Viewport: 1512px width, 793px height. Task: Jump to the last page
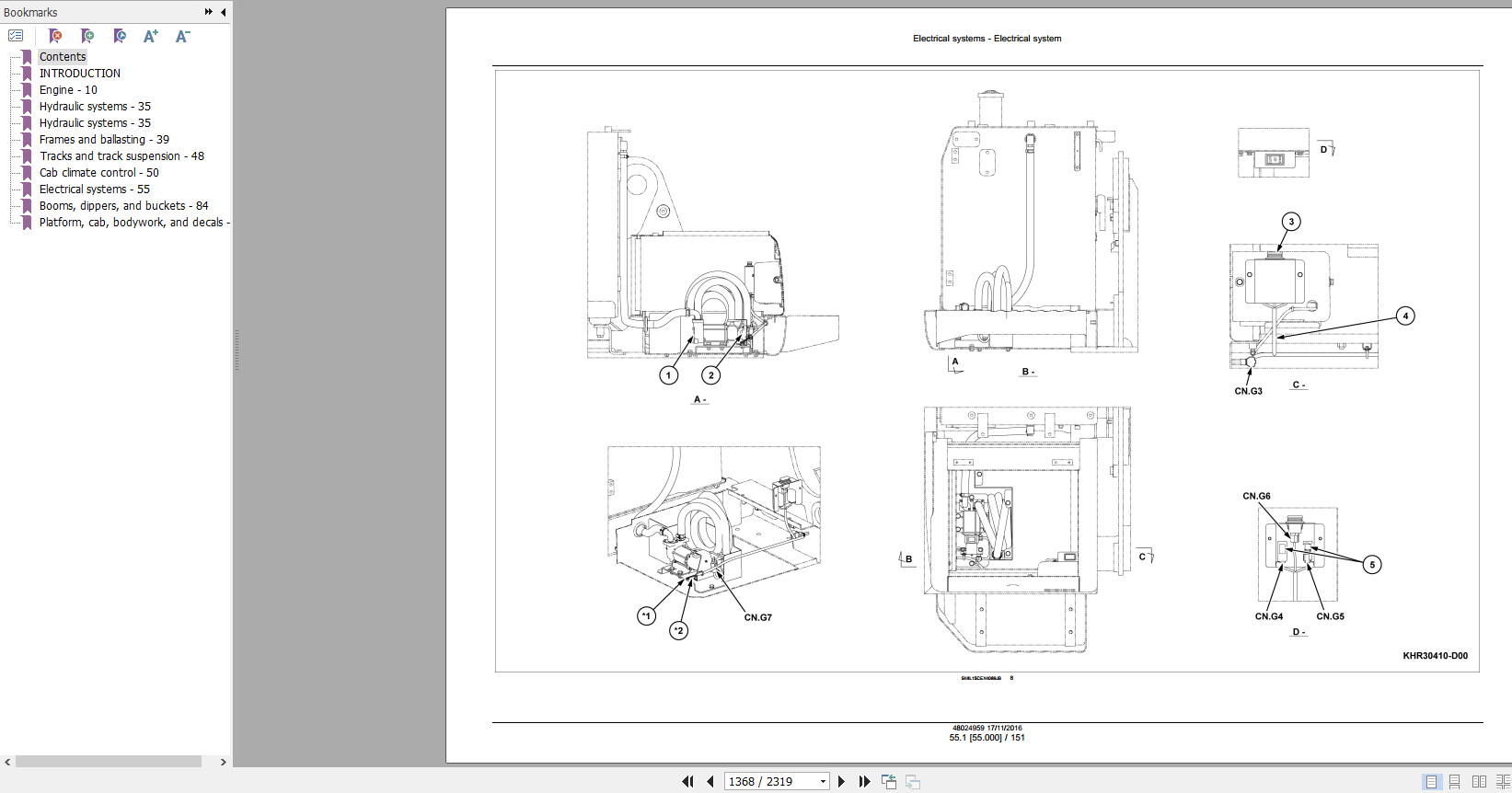(864, 781)
